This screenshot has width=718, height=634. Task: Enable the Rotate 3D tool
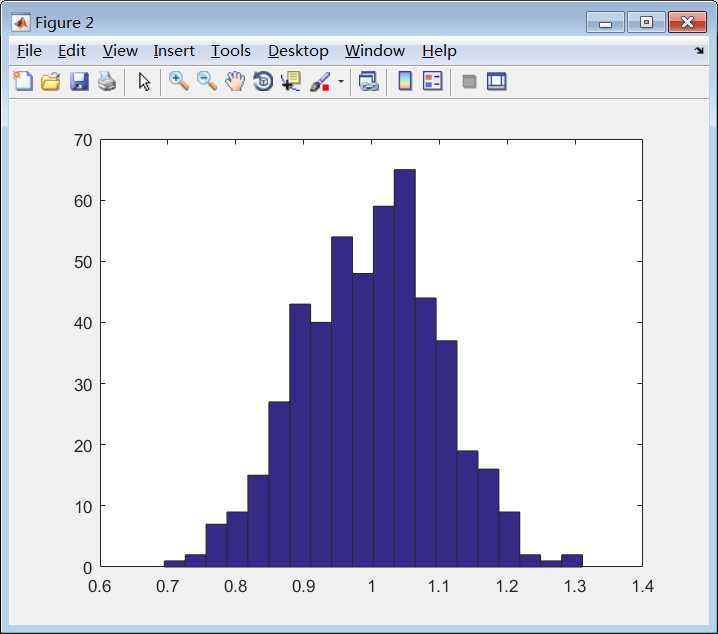pyautogui.click(x=263, y=81)
